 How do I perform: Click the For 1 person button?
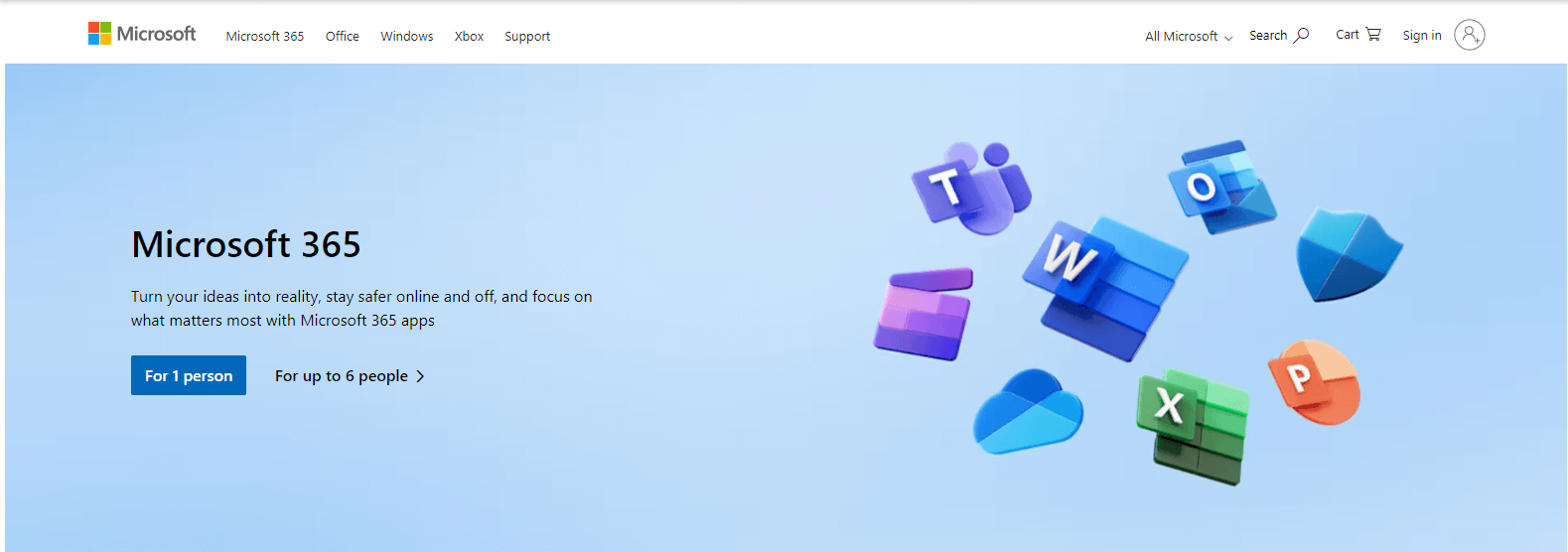tap(189, 375)
